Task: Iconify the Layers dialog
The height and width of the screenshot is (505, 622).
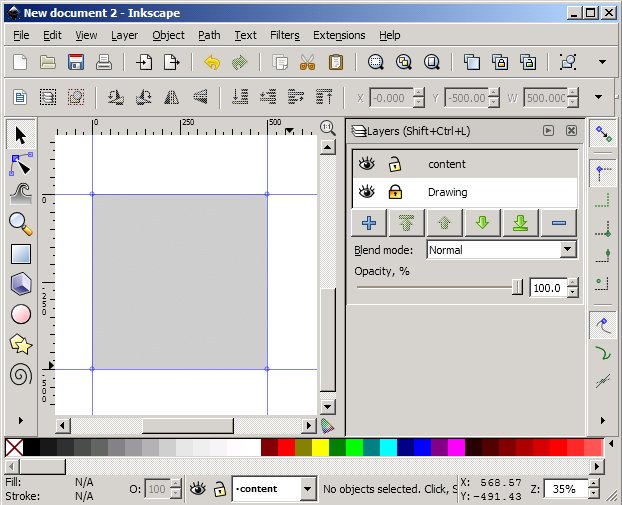Action: [548, 131]
